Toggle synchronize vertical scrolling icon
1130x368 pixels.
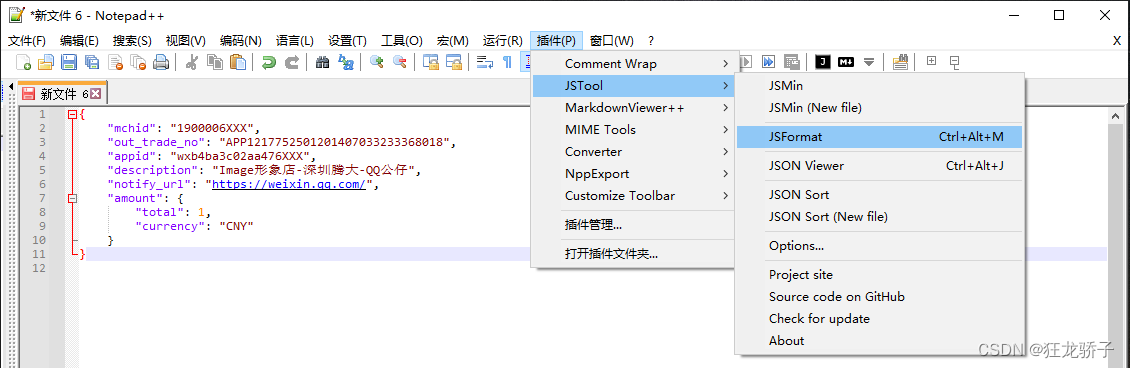430,63
